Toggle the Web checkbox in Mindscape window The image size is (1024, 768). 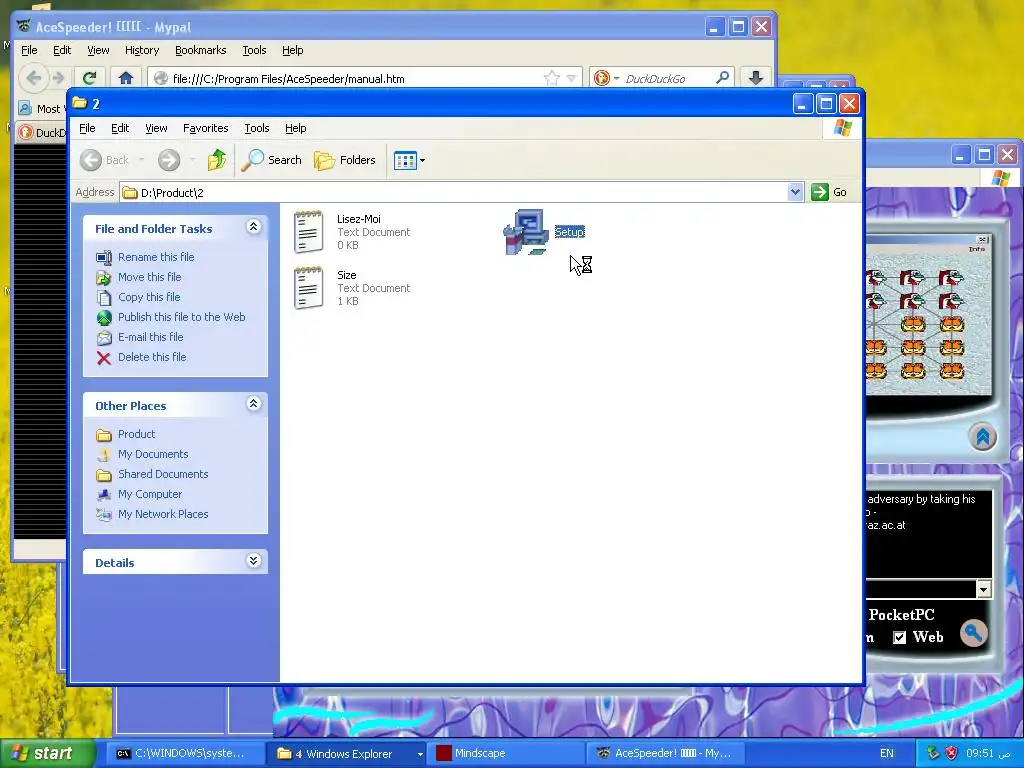pos(899,637)
